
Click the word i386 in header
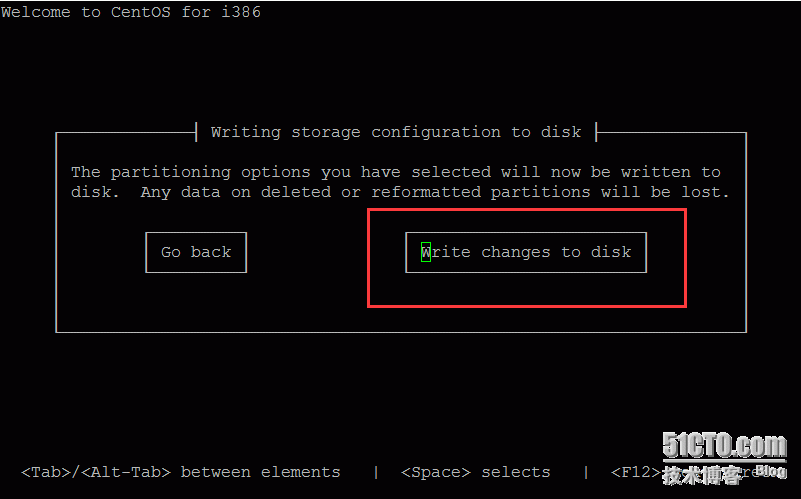(241, 12)
